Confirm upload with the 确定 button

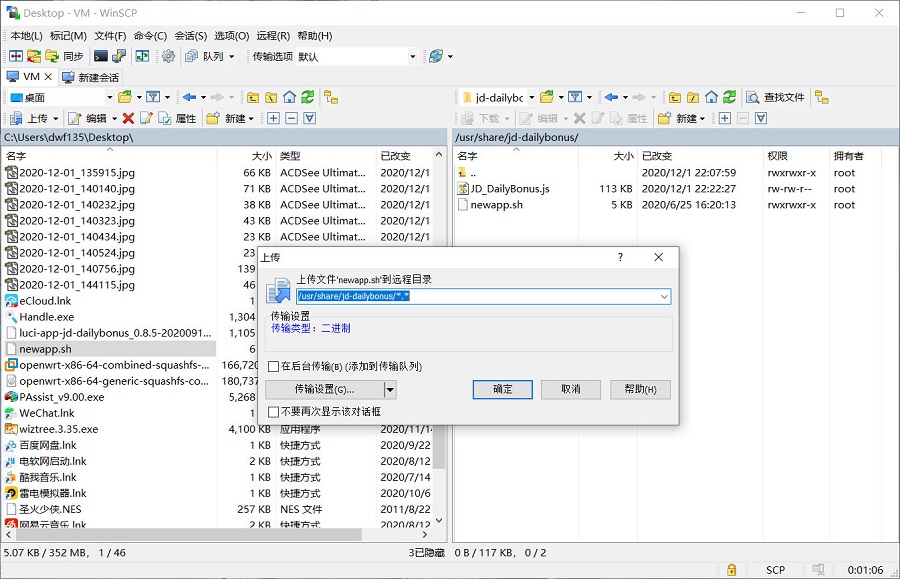tap(502, 390)
